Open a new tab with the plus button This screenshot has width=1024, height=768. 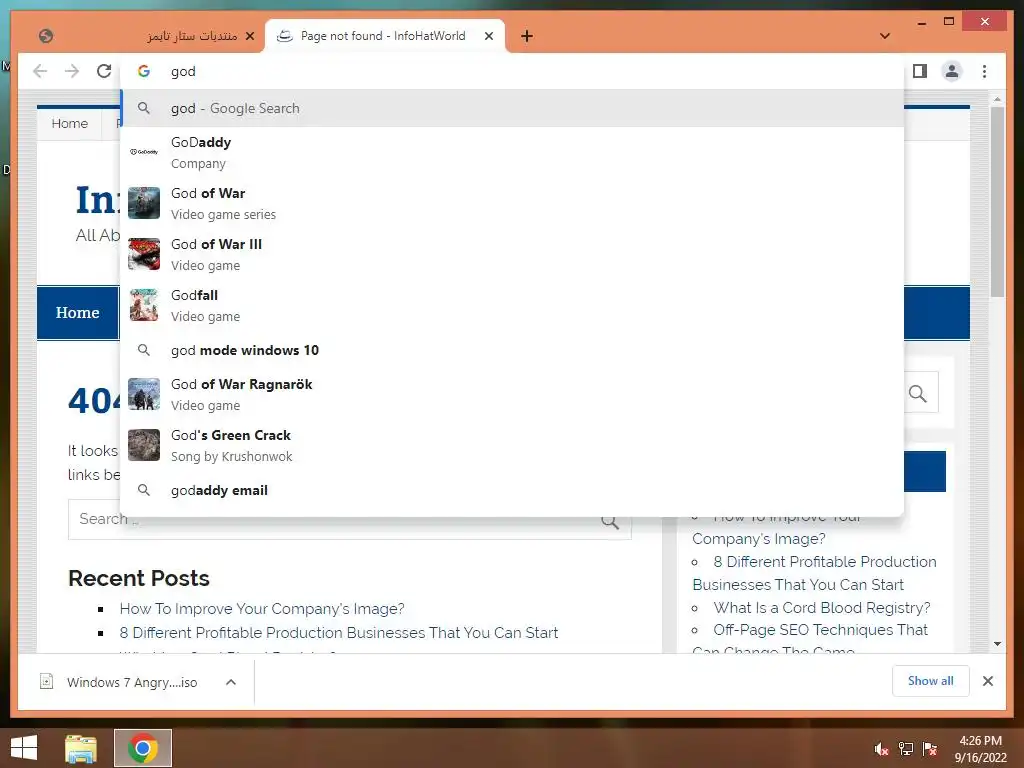click(527, 36)
